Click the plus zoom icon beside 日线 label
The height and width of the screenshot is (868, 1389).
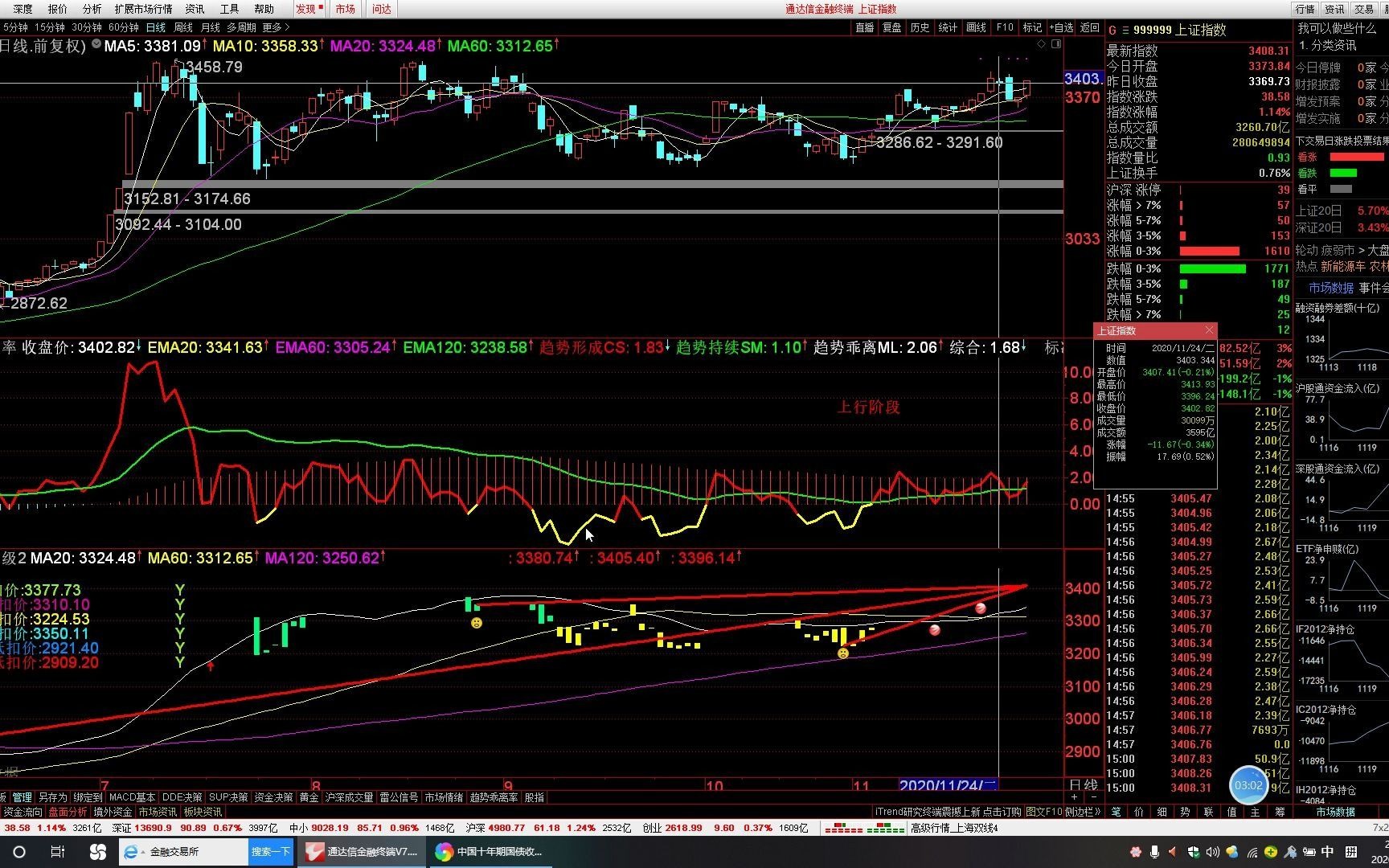[1074, 796]
